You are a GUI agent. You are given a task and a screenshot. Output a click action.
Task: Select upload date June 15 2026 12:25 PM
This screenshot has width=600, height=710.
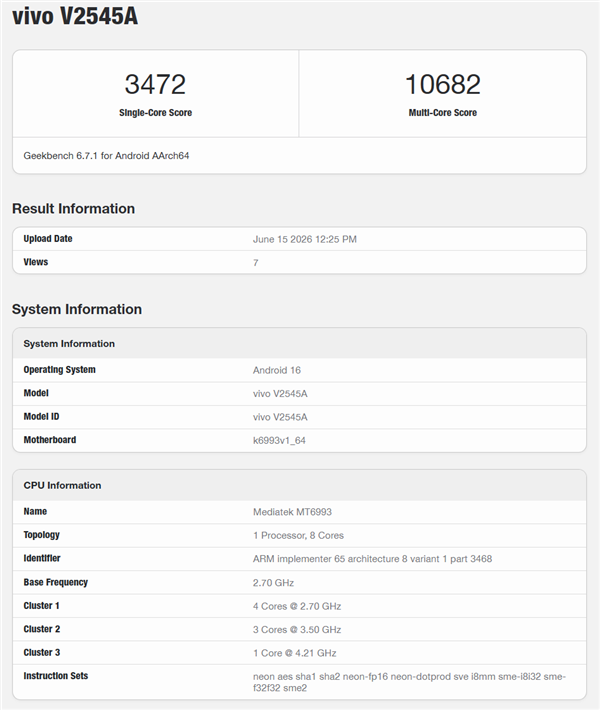click(305, 239)
